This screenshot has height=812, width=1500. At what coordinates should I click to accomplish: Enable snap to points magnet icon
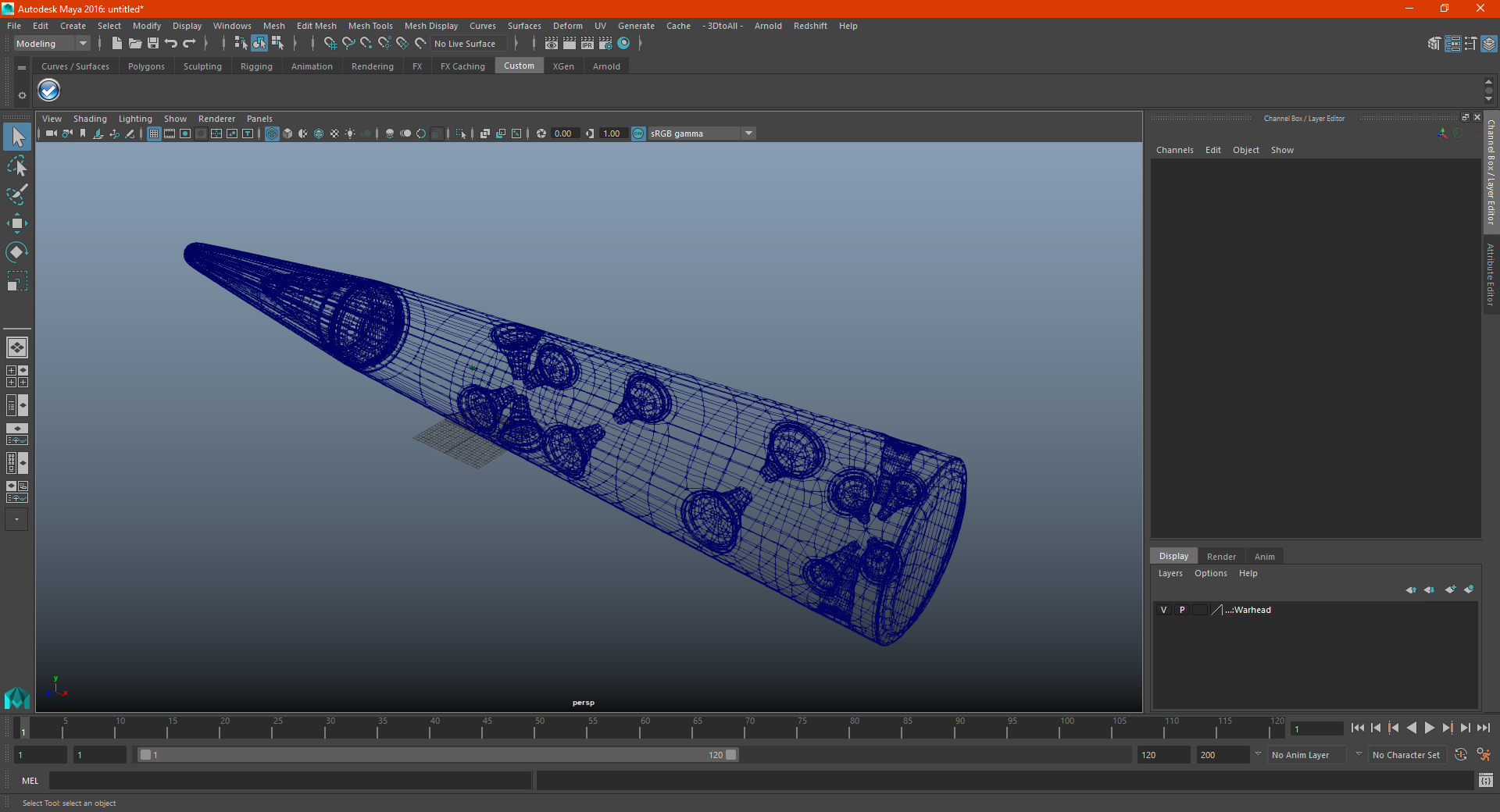pos(366,44)
